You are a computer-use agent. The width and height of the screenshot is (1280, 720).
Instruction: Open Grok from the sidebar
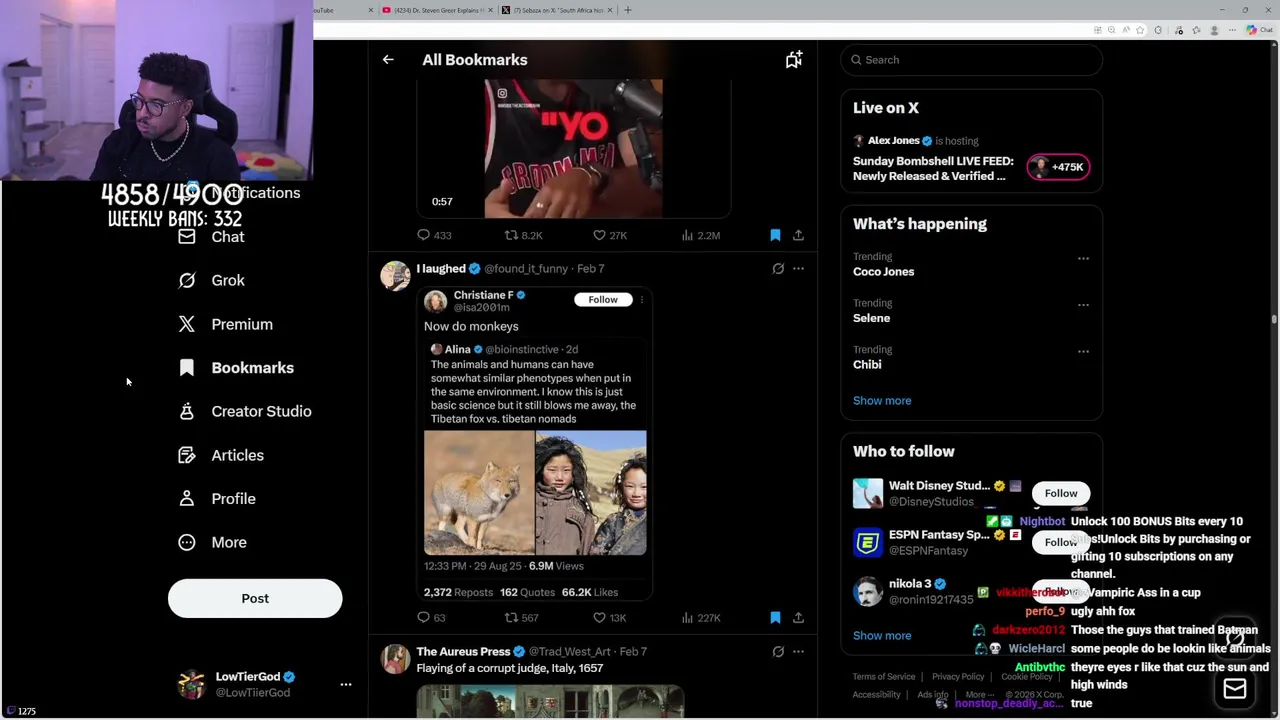pos(211,281)
